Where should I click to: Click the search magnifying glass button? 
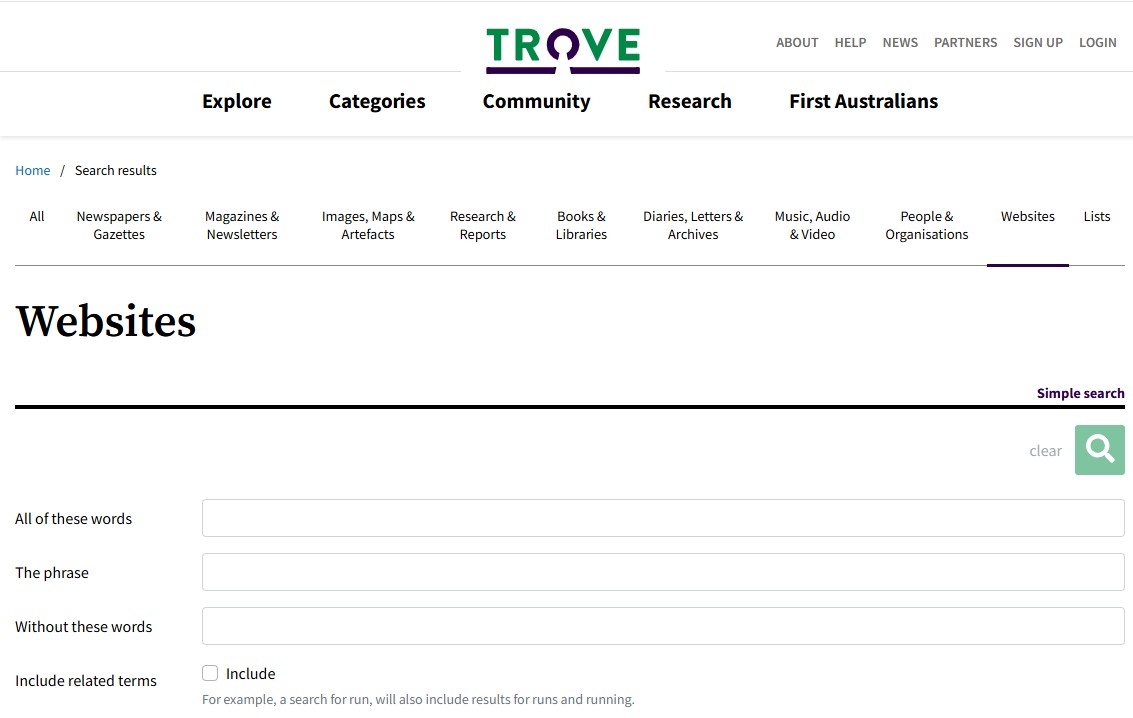click(1099, 450)
